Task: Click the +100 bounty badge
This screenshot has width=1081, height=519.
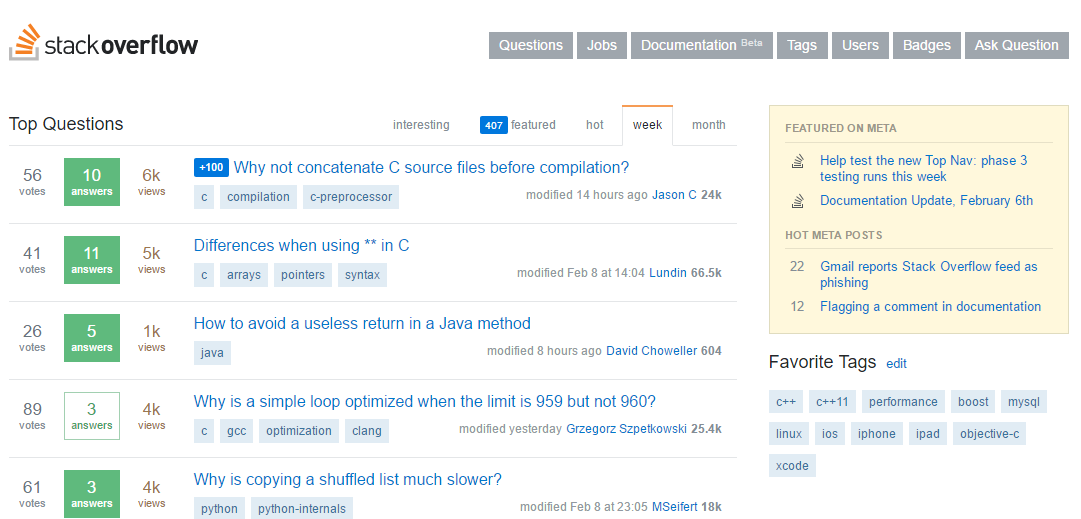Action: [211, 167]
